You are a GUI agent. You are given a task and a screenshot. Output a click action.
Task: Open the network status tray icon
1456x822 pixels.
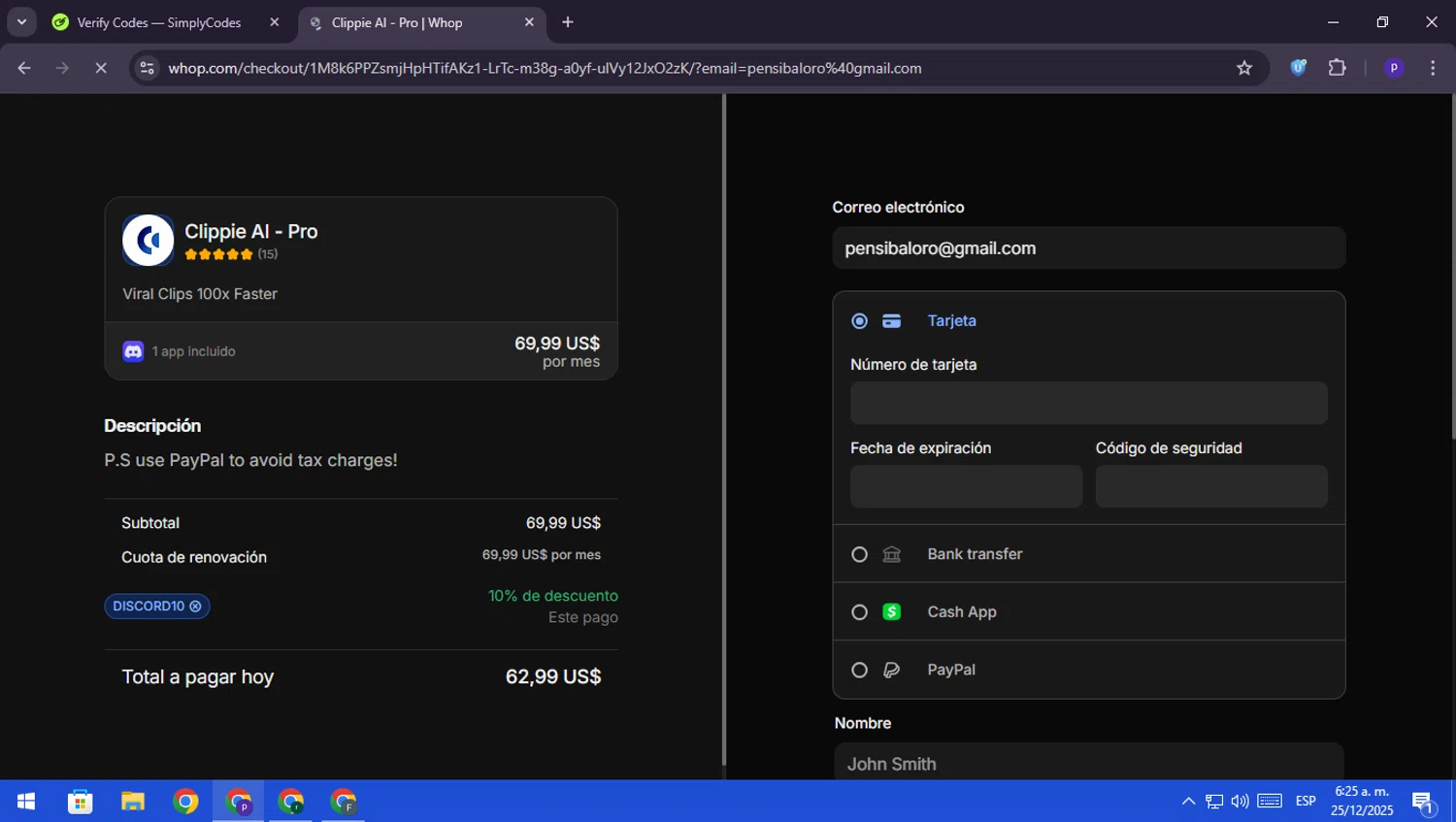pyautogui.click(x=1214, y=802)
